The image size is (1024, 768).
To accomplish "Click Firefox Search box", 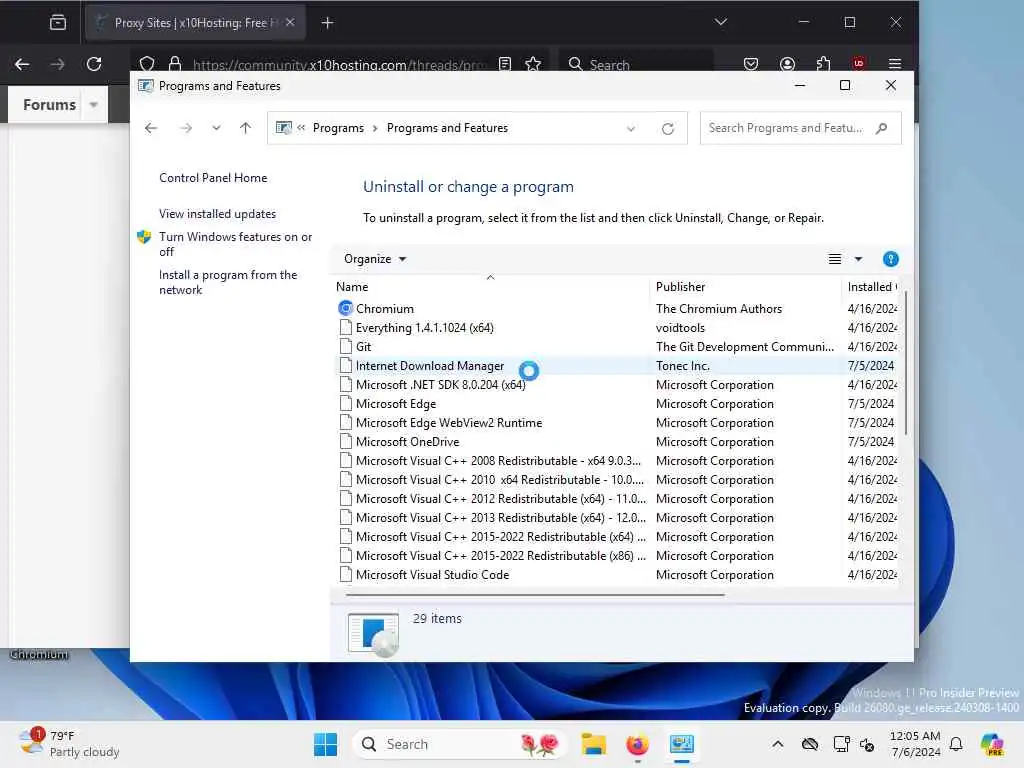I will click(637, 64).
